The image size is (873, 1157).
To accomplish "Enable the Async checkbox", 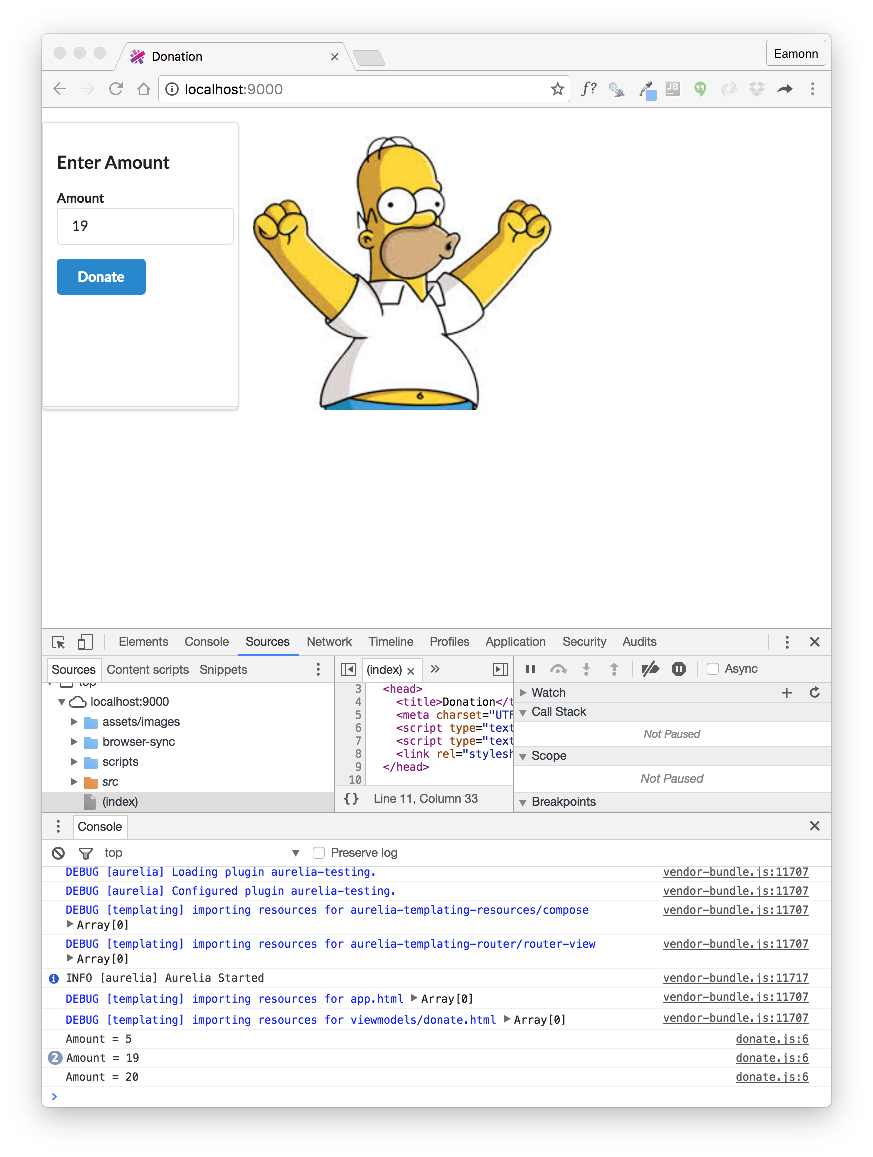I will pyautogui.click(x=713, y=669).
